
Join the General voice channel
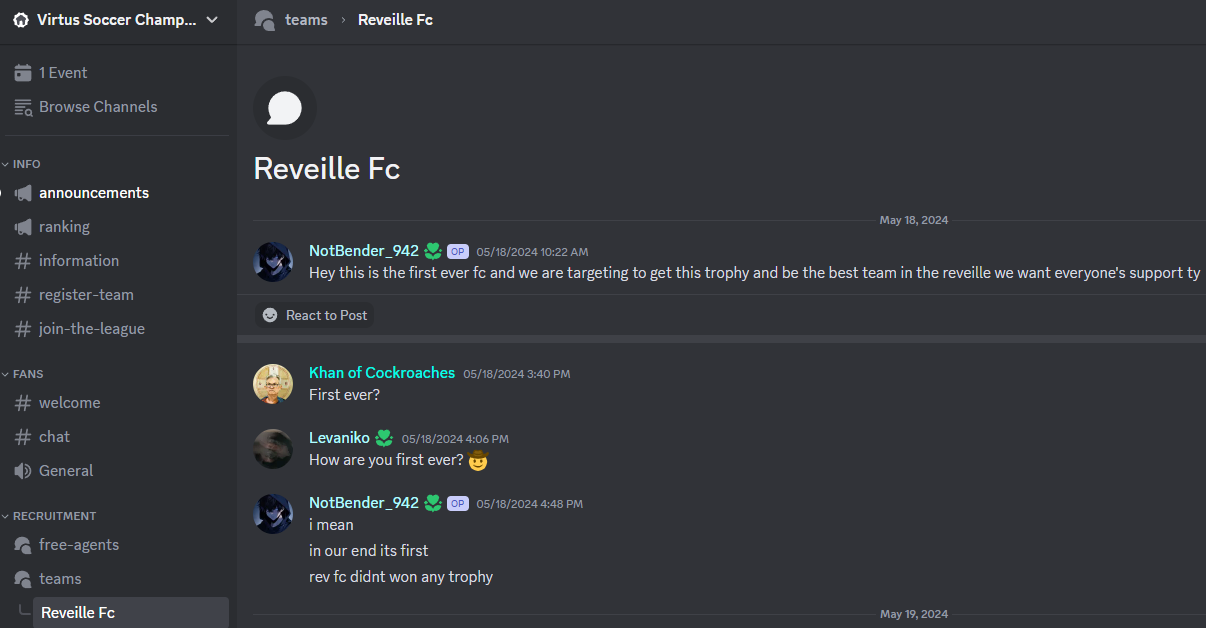[x=66, y=471]
